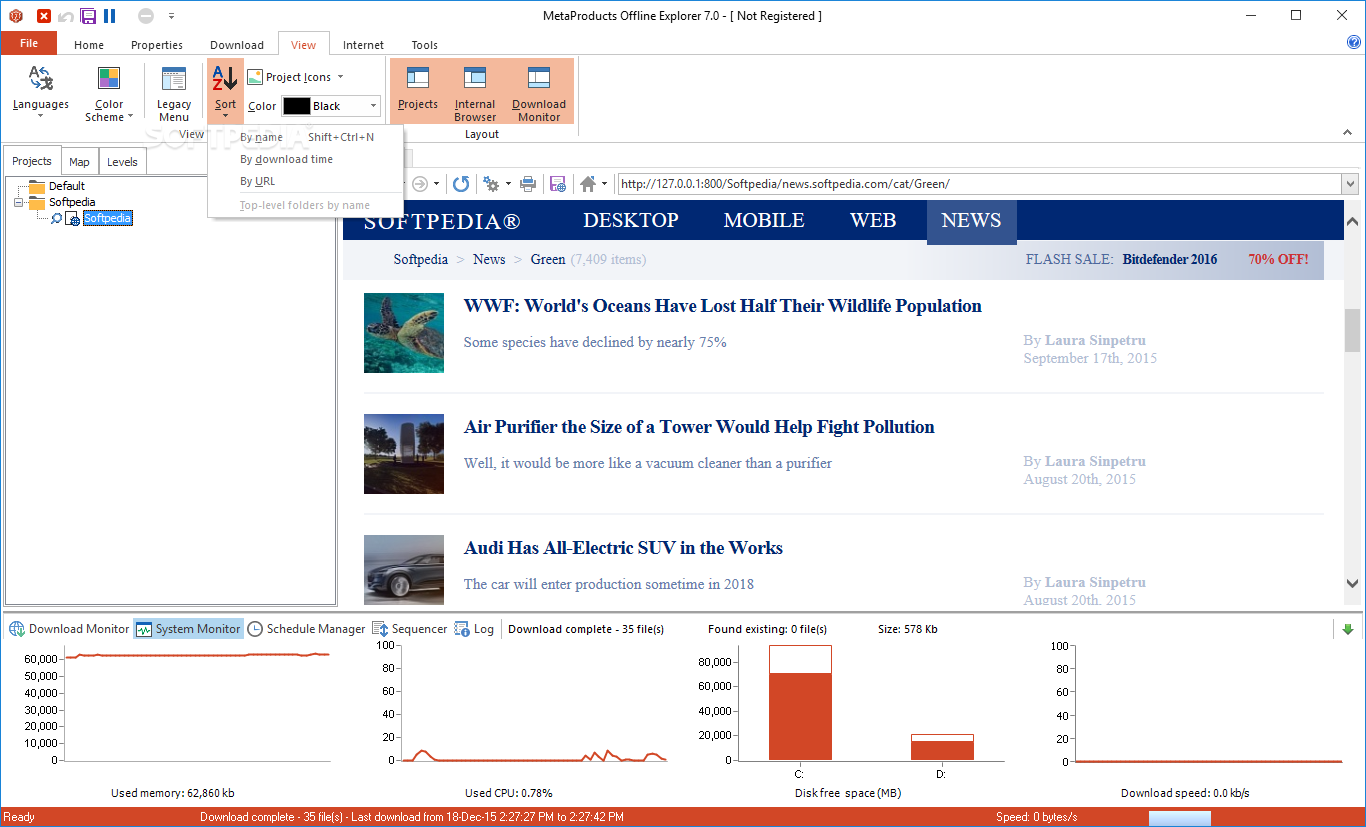Switch to the Internet ribbon tab
This screenshot has height=827, width=1366.
[x=363, y=45]
